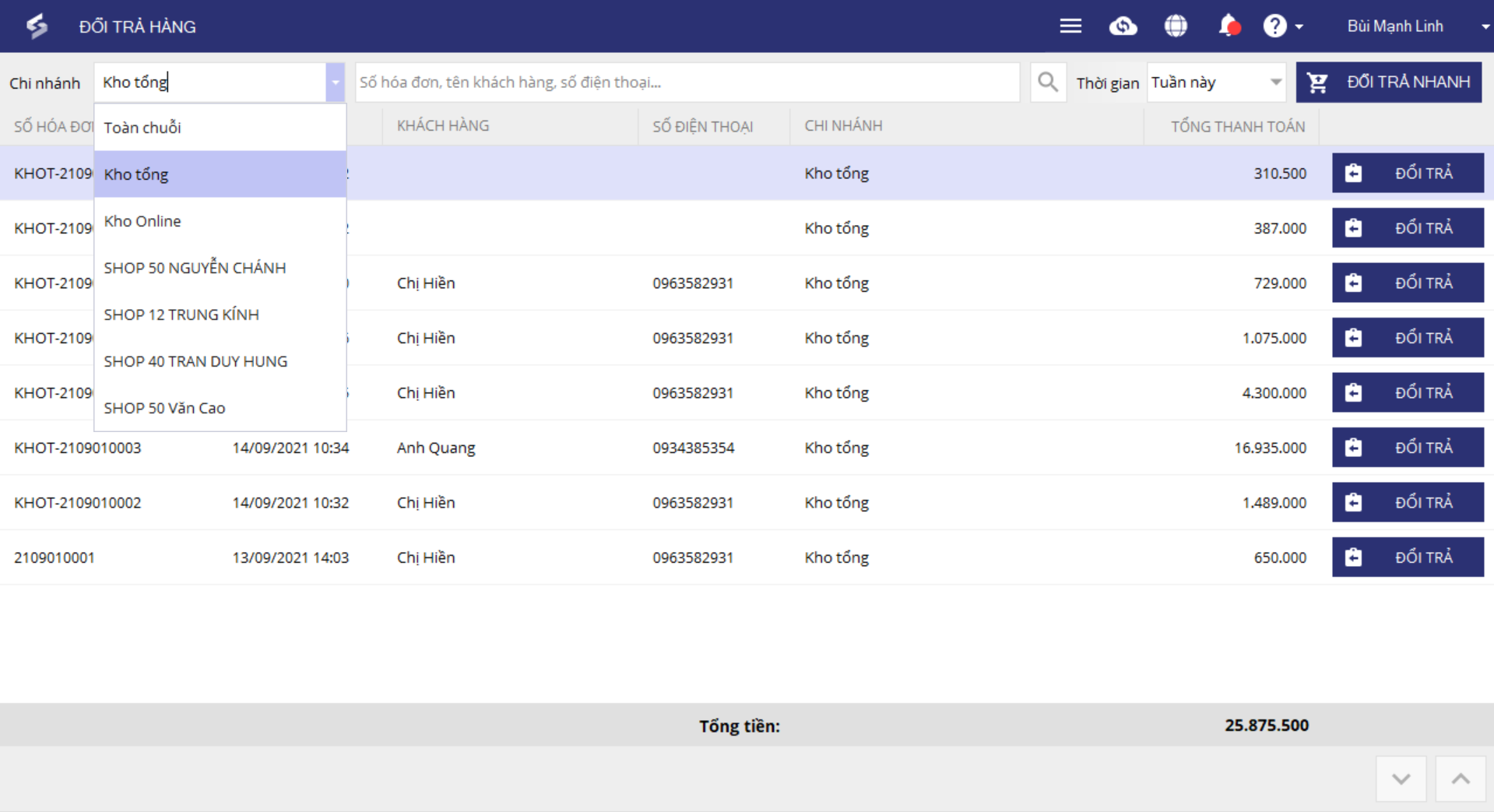Click the amount 1.075.000
Image resolution: width=1494 pixels, height=812 pixels.
(x=1274, y=338)
